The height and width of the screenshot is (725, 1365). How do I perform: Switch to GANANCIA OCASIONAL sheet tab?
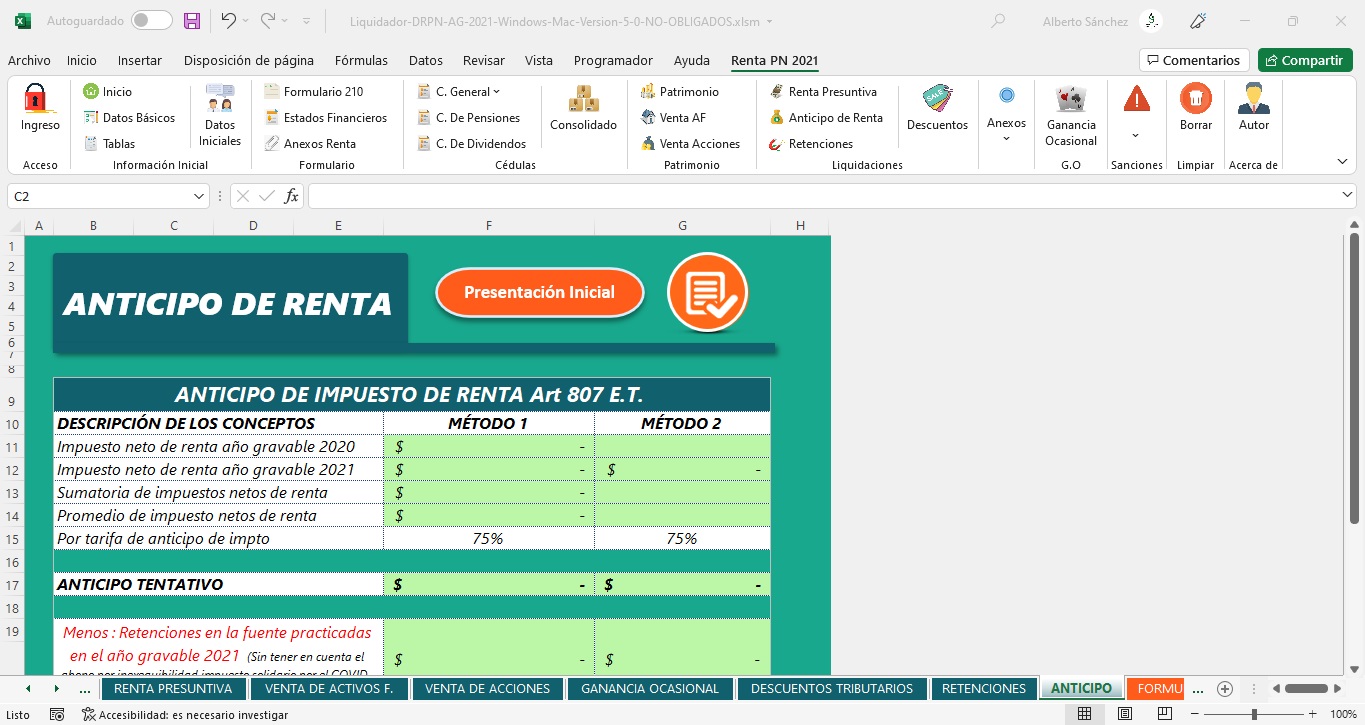coord(650,688)
